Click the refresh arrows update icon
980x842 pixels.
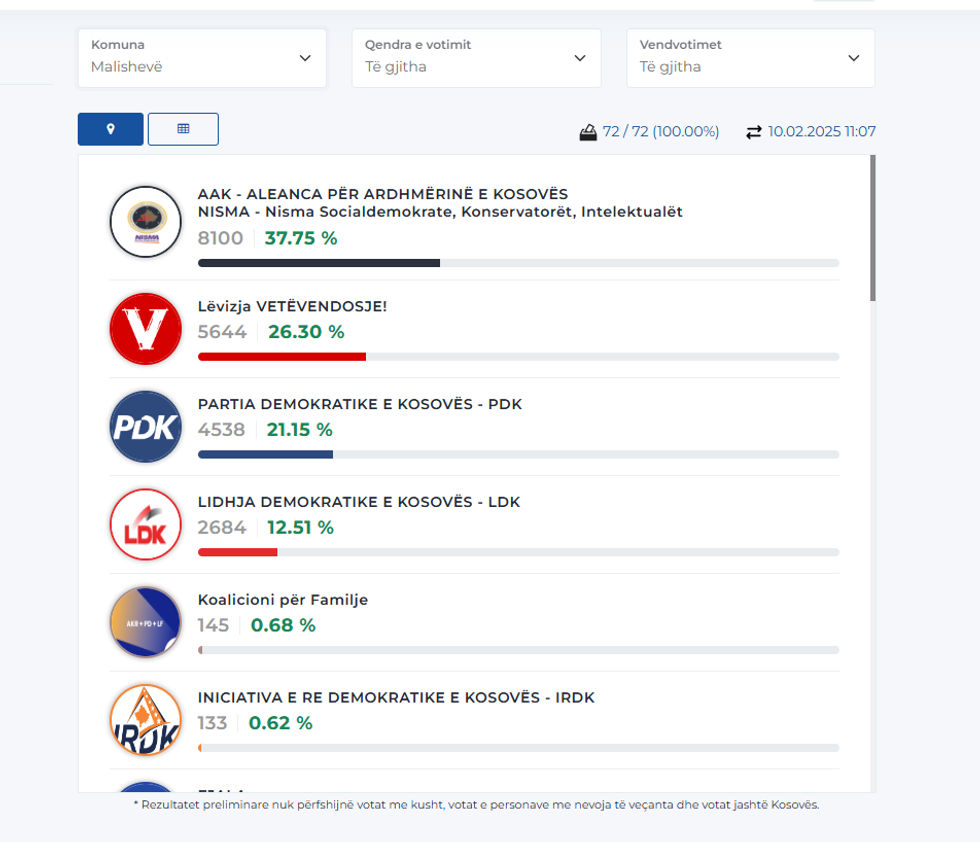pyautogui.click(x=754, y=132)
